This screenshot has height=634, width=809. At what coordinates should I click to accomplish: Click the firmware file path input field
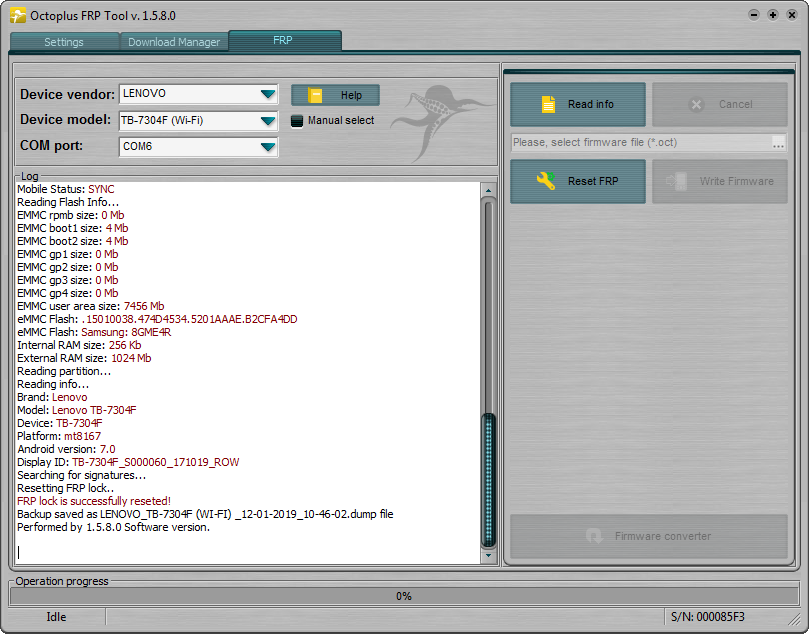pos(641,143)
